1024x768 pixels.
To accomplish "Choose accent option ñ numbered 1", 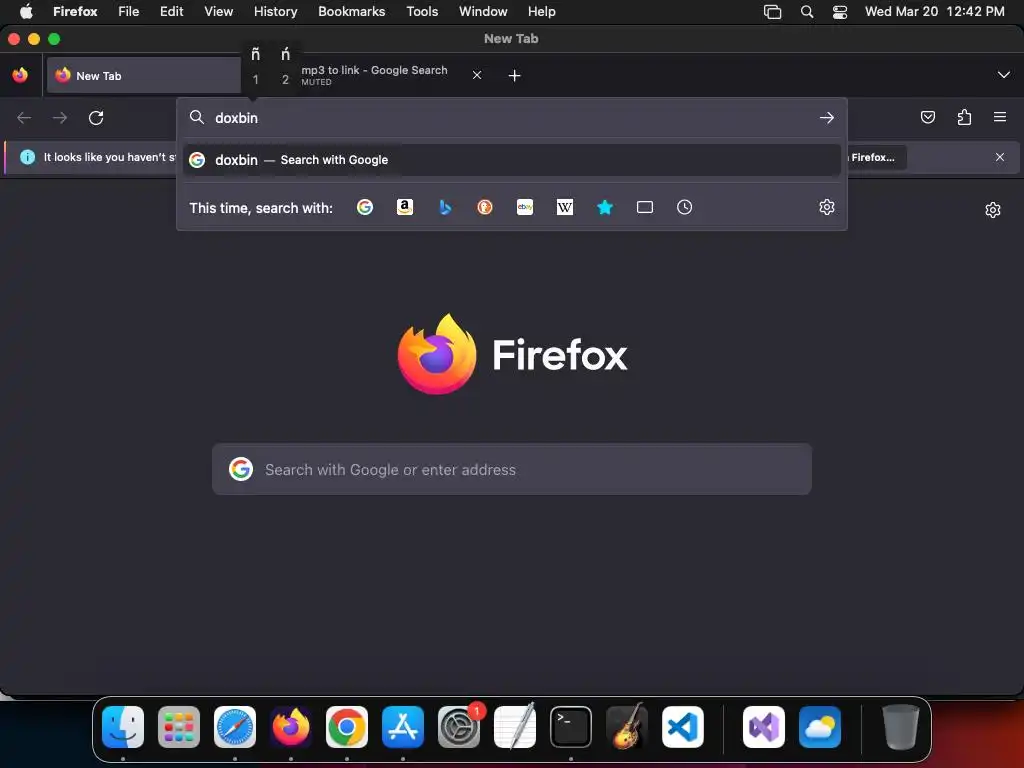I will [255, 66].
